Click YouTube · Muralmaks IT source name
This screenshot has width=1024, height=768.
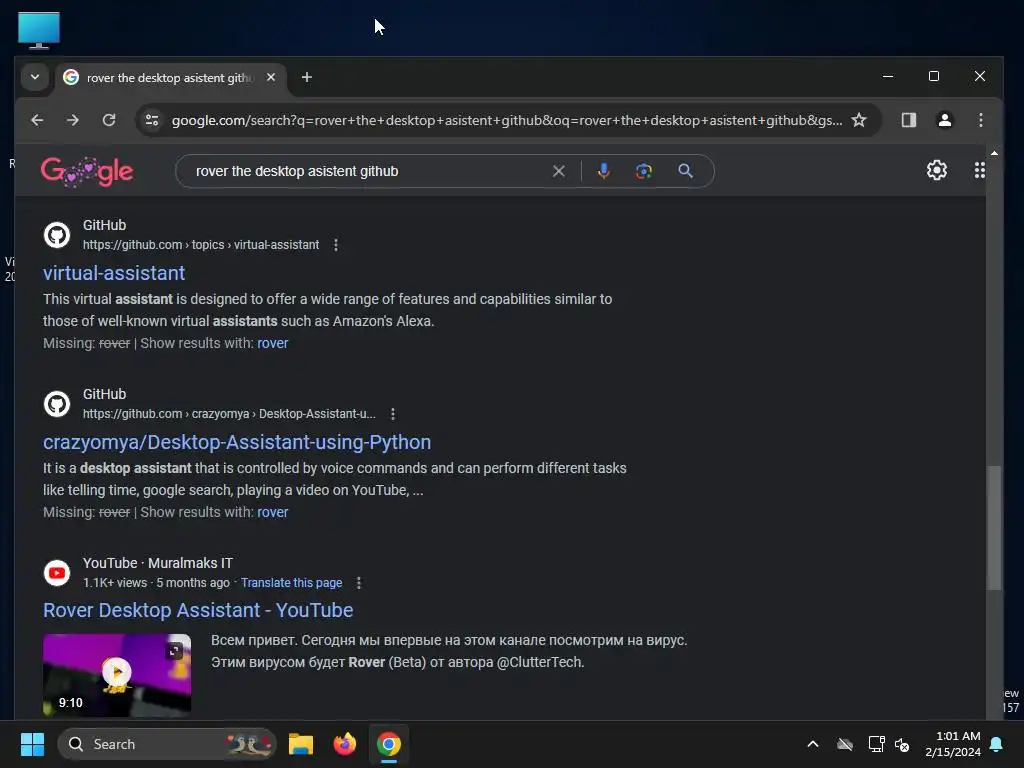pos(157,563)
